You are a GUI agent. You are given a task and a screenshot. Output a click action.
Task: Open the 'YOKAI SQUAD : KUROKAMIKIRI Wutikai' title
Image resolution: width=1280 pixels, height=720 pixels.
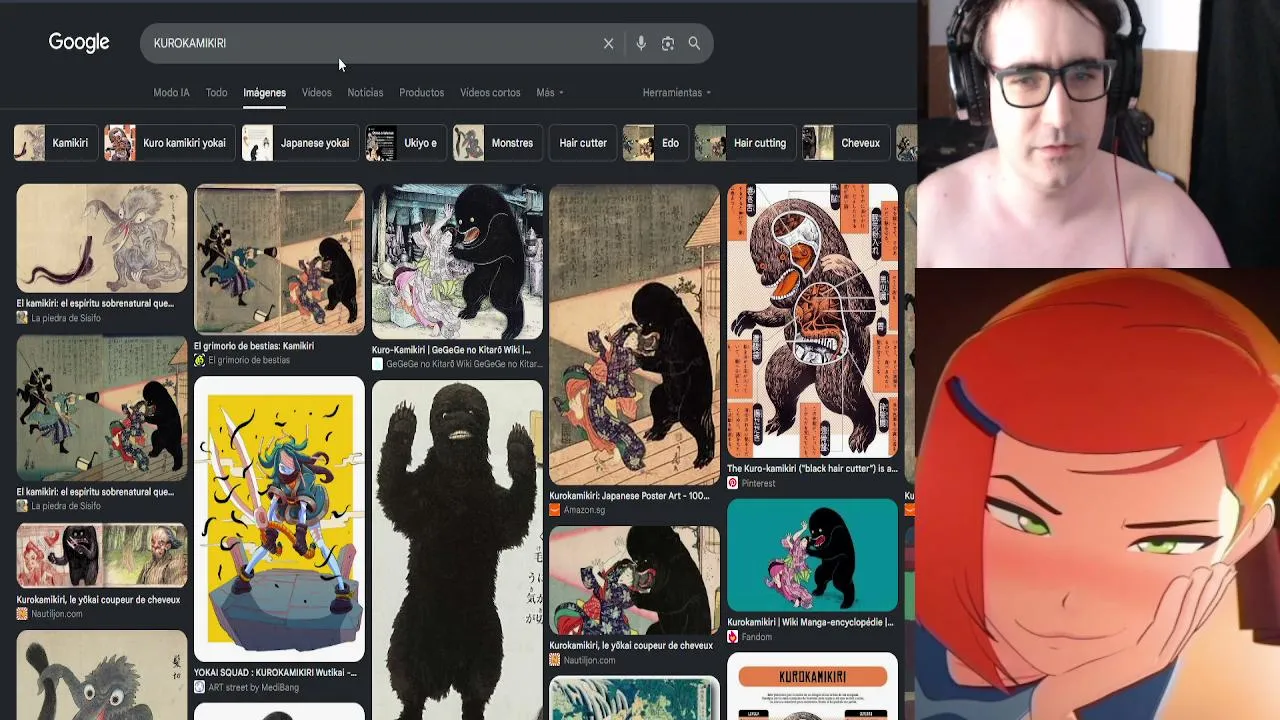[x=275, y=673]
